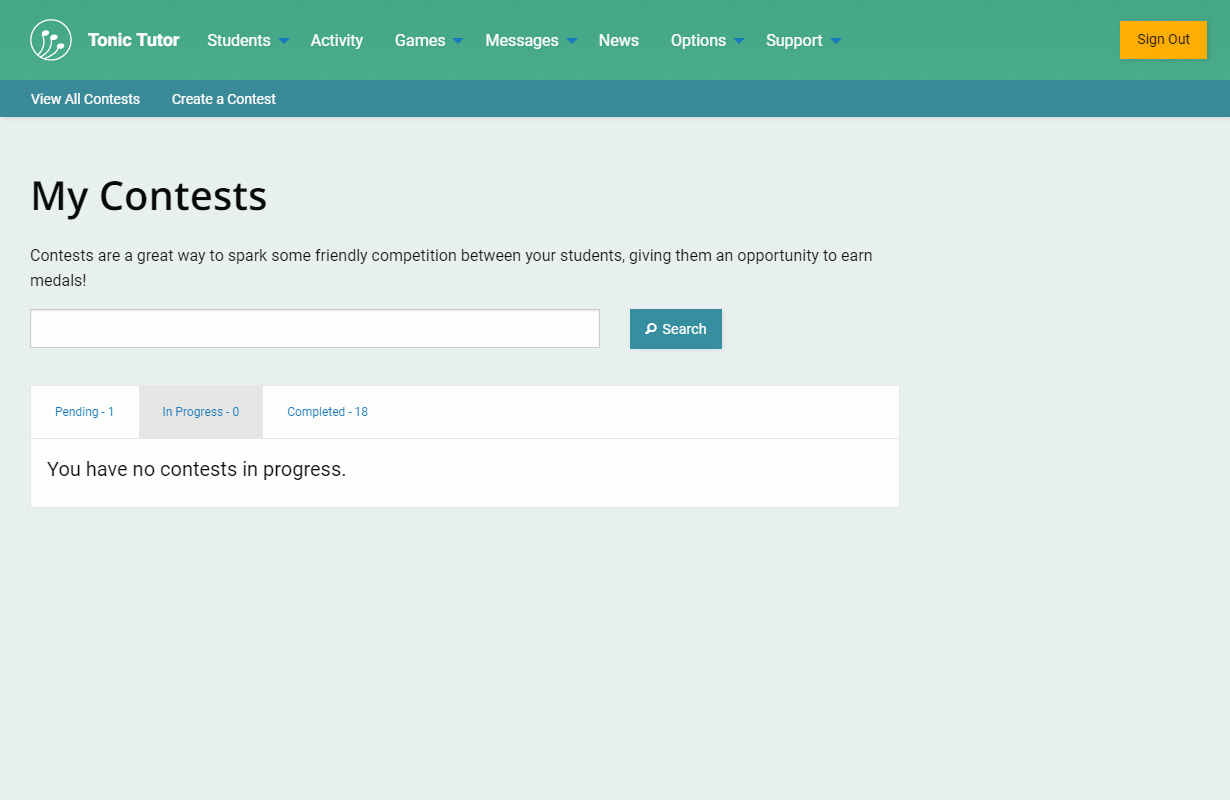Select the In Progress - 0 tab
1230x800 pixels.
tap(201, 412)
